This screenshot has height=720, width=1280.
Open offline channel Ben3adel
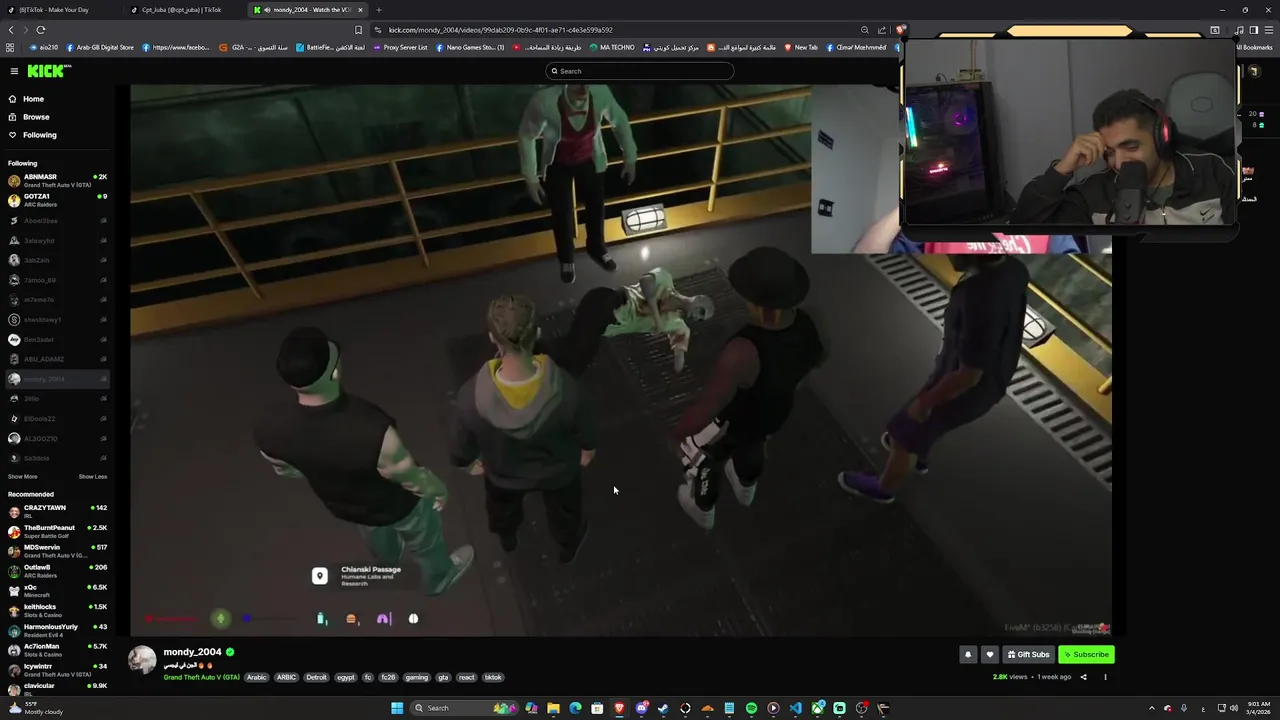[57, 339]
